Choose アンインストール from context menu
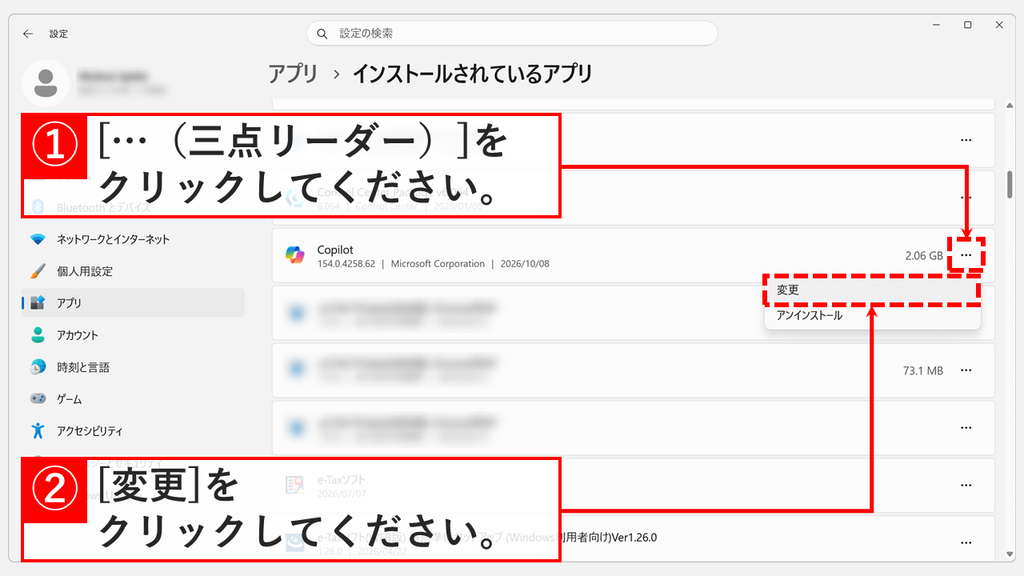 tap(872, 315)
